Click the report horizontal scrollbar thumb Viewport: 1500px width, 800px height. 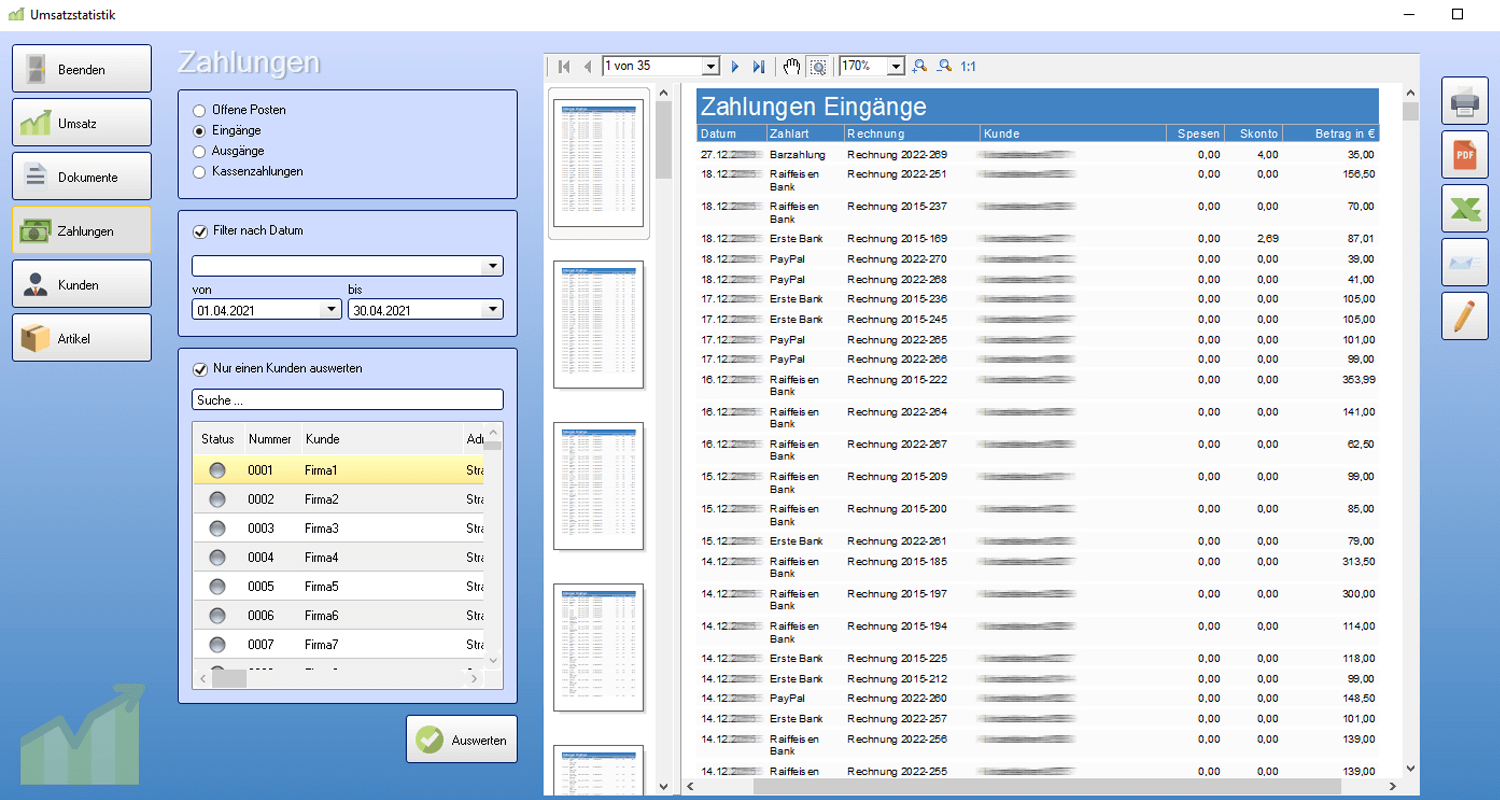pyautogui.click(x=1045, y=786)
